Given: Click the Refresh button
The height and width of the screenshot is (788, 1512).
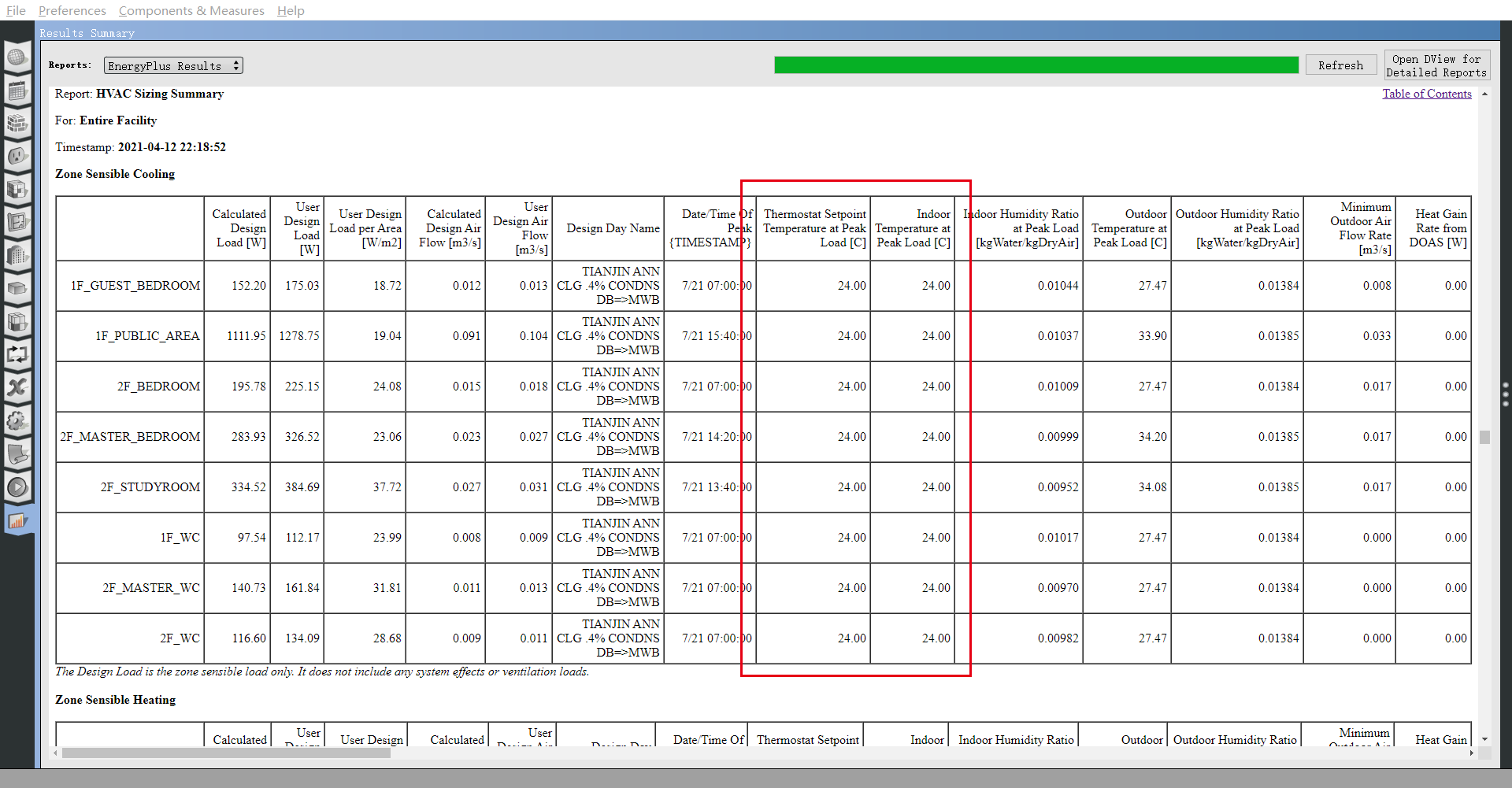Looking at the screenshot, I should point(1340,65).
